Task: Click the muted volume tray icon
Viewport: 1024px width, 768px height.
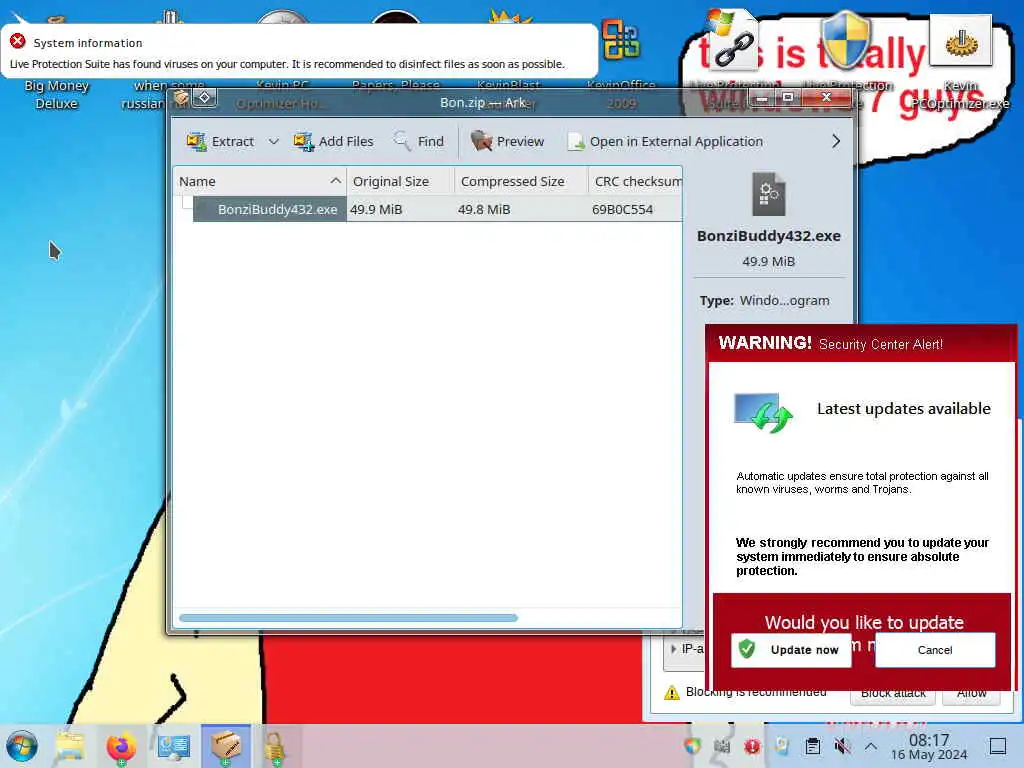Action: pos(842,746)
